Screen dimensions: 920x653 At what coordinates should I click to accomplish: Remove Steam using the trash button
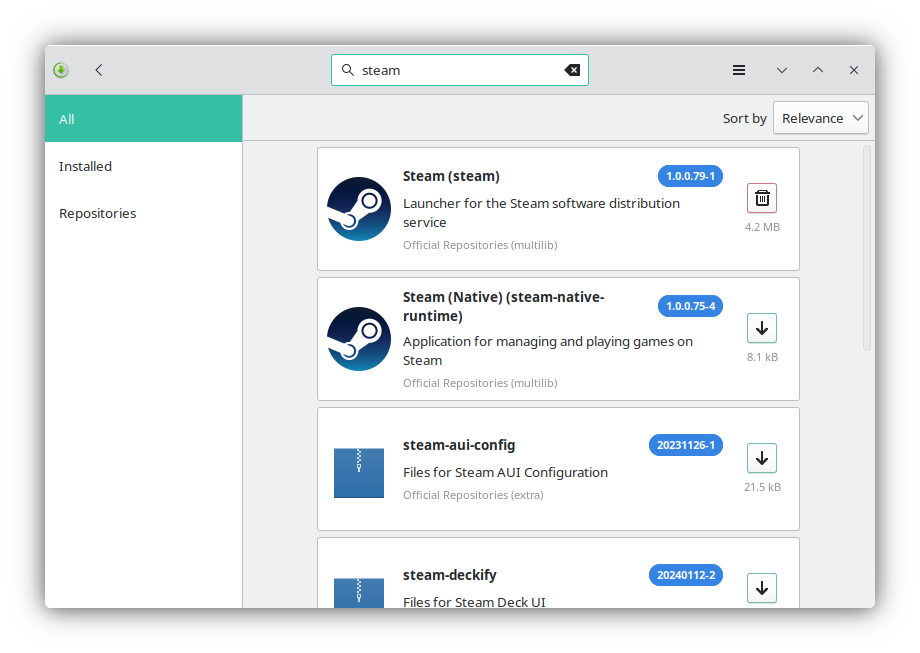[x=762, y=198]
